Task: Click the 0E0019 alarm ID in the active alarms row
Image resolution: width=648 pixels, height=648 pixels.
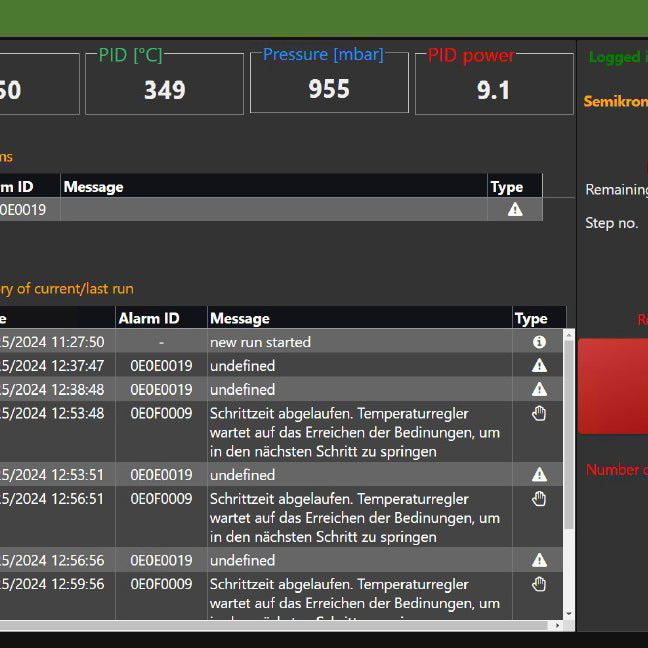Action: pos(23,210)
